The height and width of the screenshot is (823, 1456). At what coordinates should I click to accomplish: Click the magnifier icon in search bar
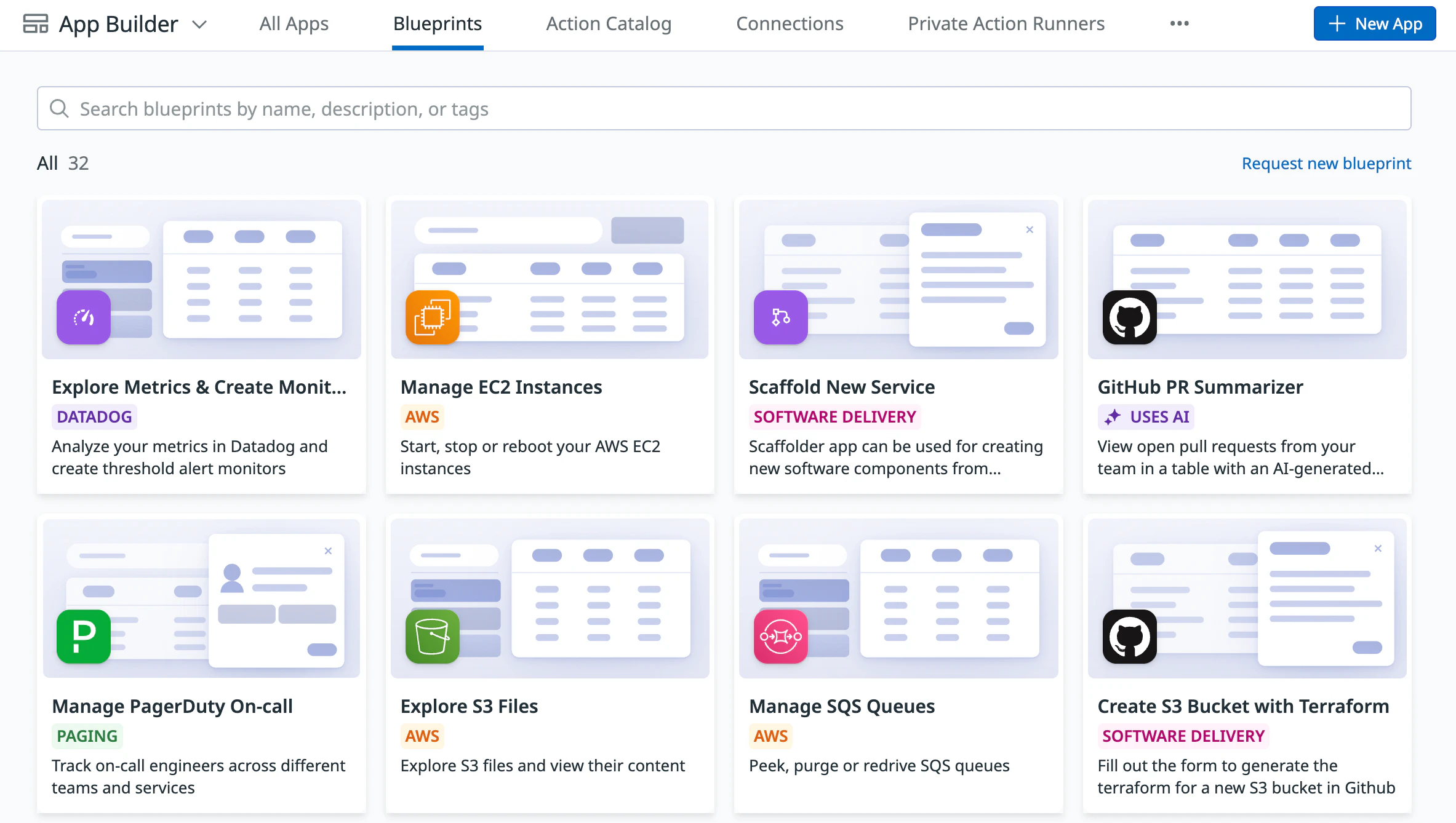pos(59,108)
